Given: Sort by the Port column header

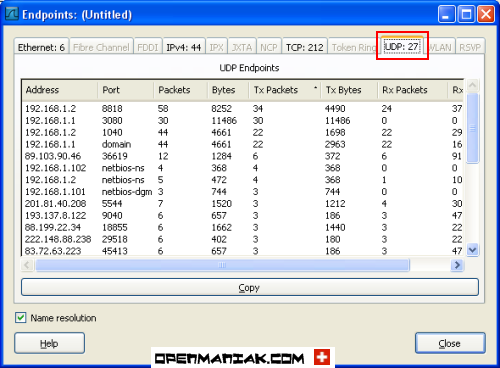Looking at the screenshot, I should pos(126,90).
